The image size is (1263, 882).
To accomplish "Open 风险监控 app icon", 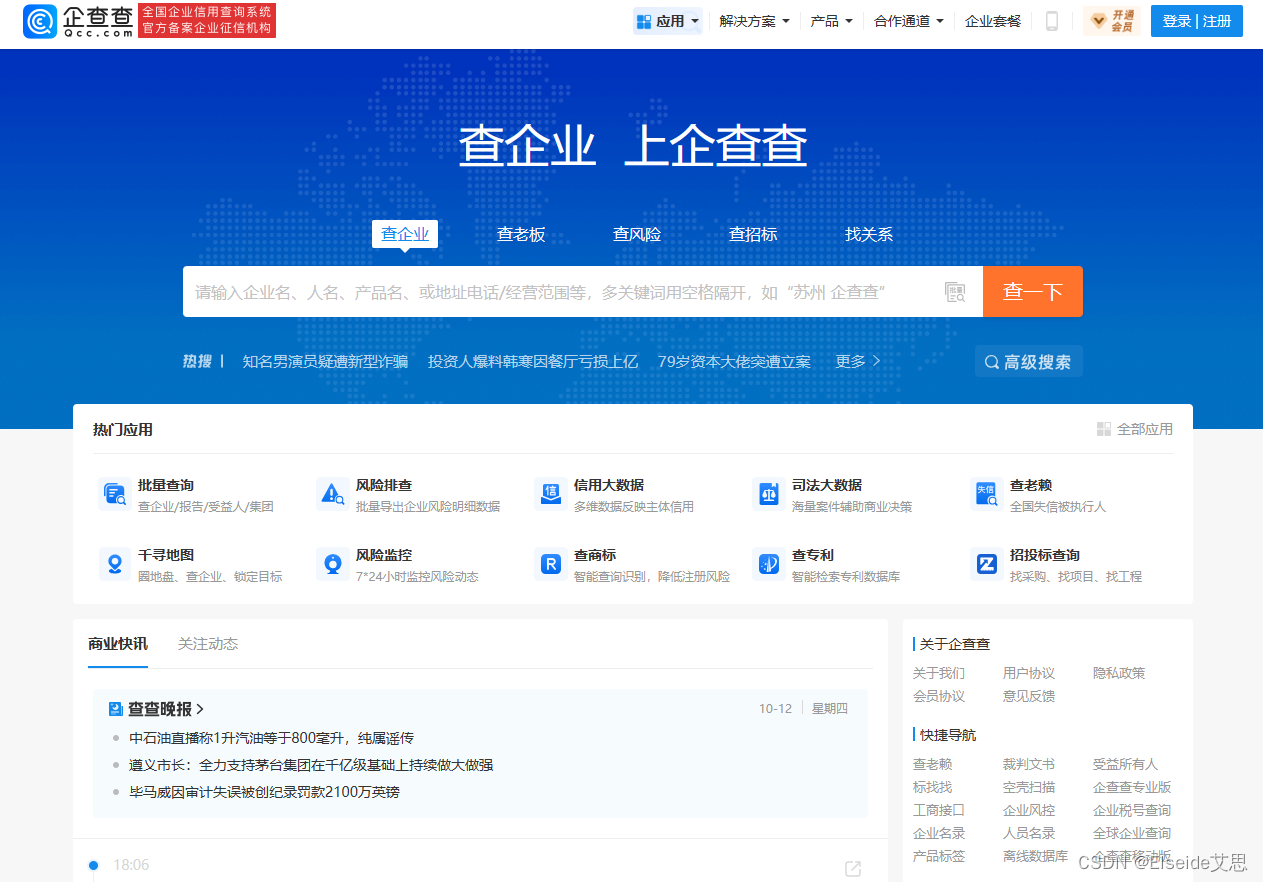I will [x=332, y=564].
